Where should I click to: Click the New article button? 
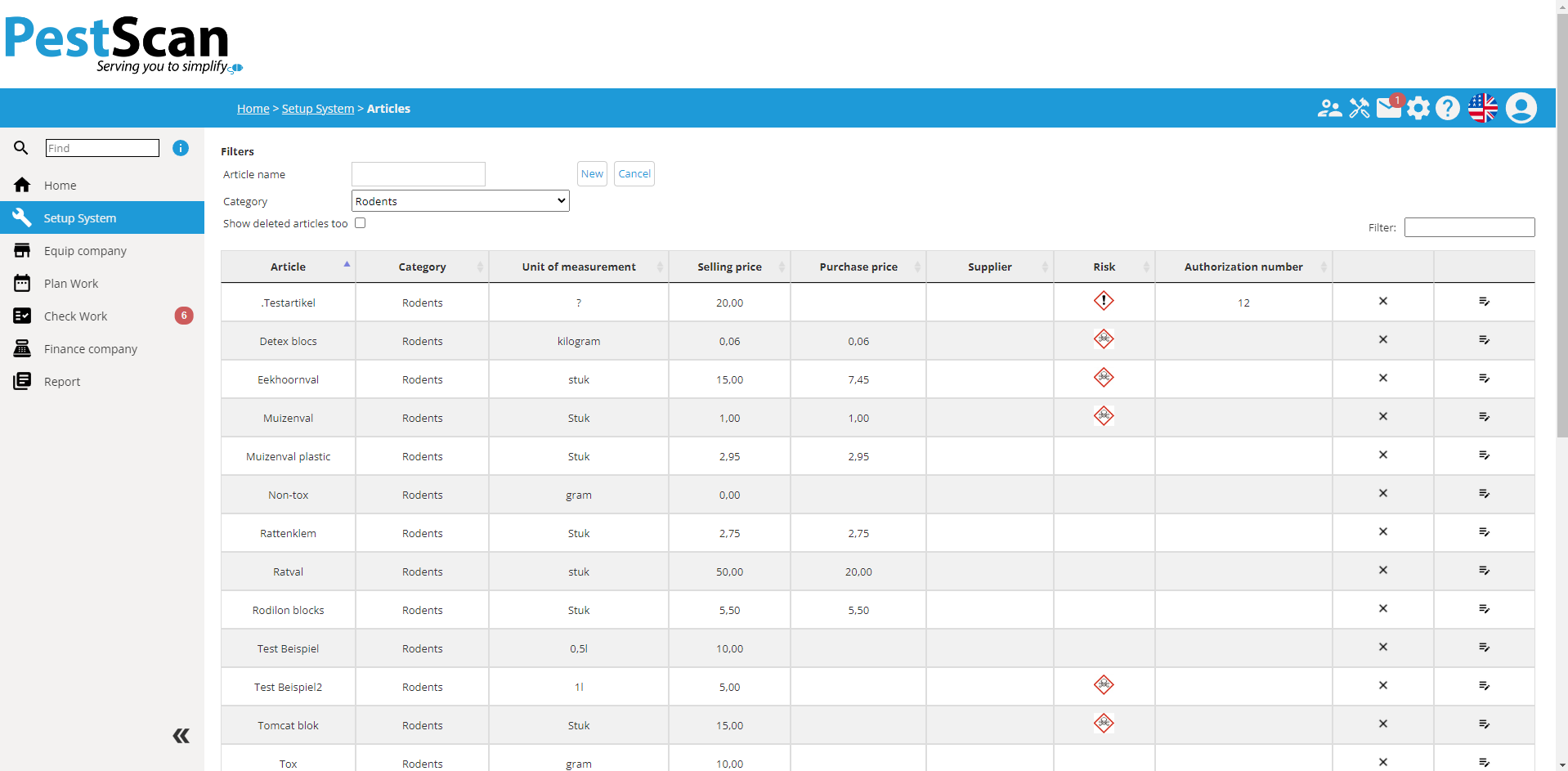click(592, 174)
